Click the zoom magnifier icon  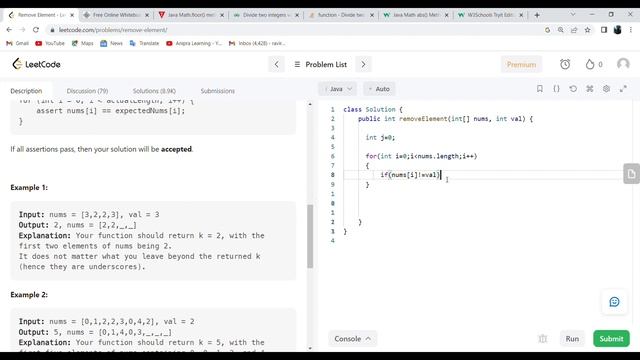tap(561, 30)
